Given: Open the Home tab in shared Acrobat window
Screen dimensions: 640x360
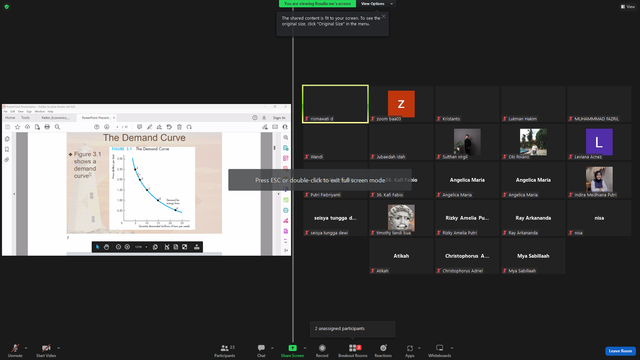Looking at the screenshot, I should [10, 118].
